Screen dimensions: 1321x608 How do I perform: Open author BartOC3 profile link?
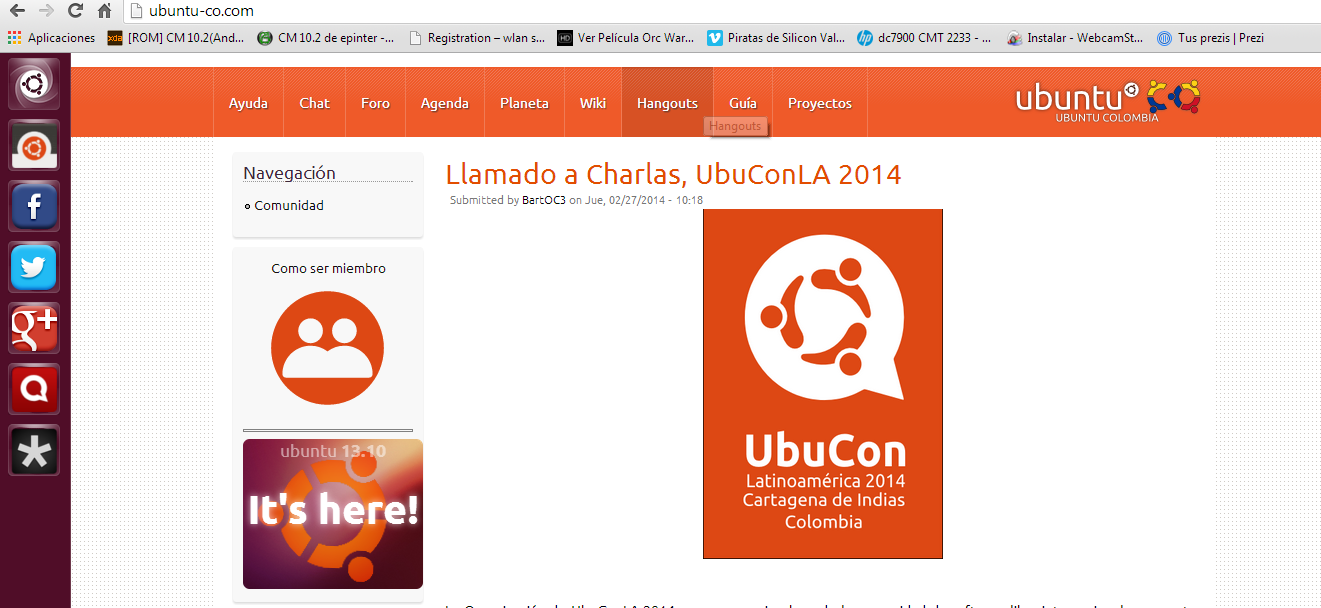click(544, 200)
